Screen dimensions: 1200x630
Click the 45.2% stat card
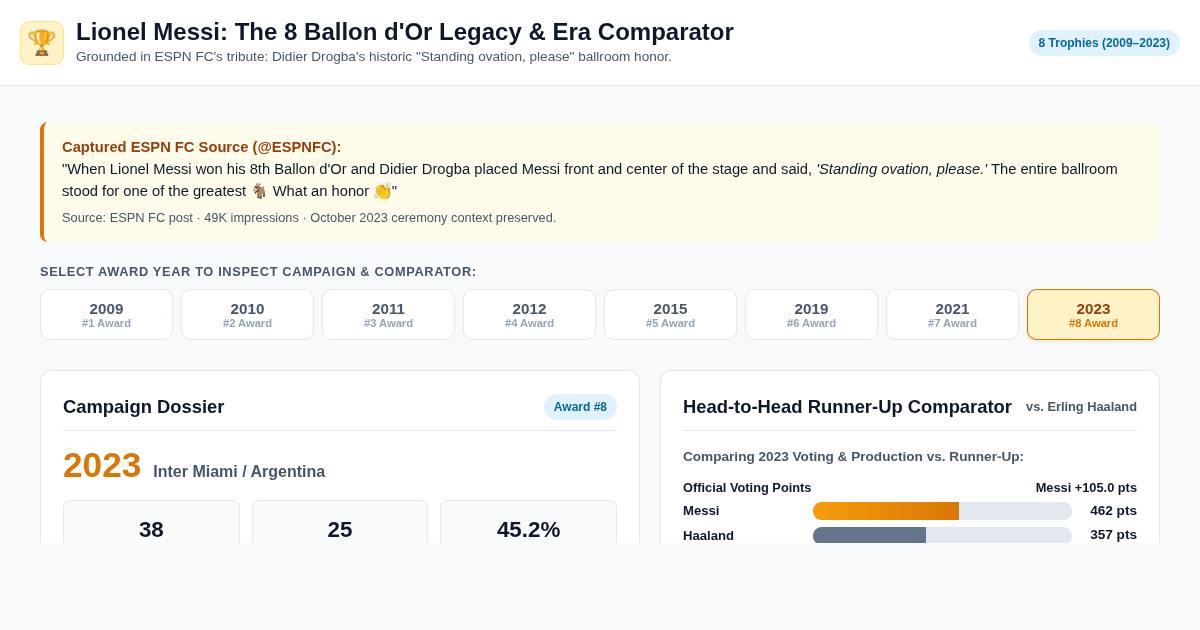528,522
